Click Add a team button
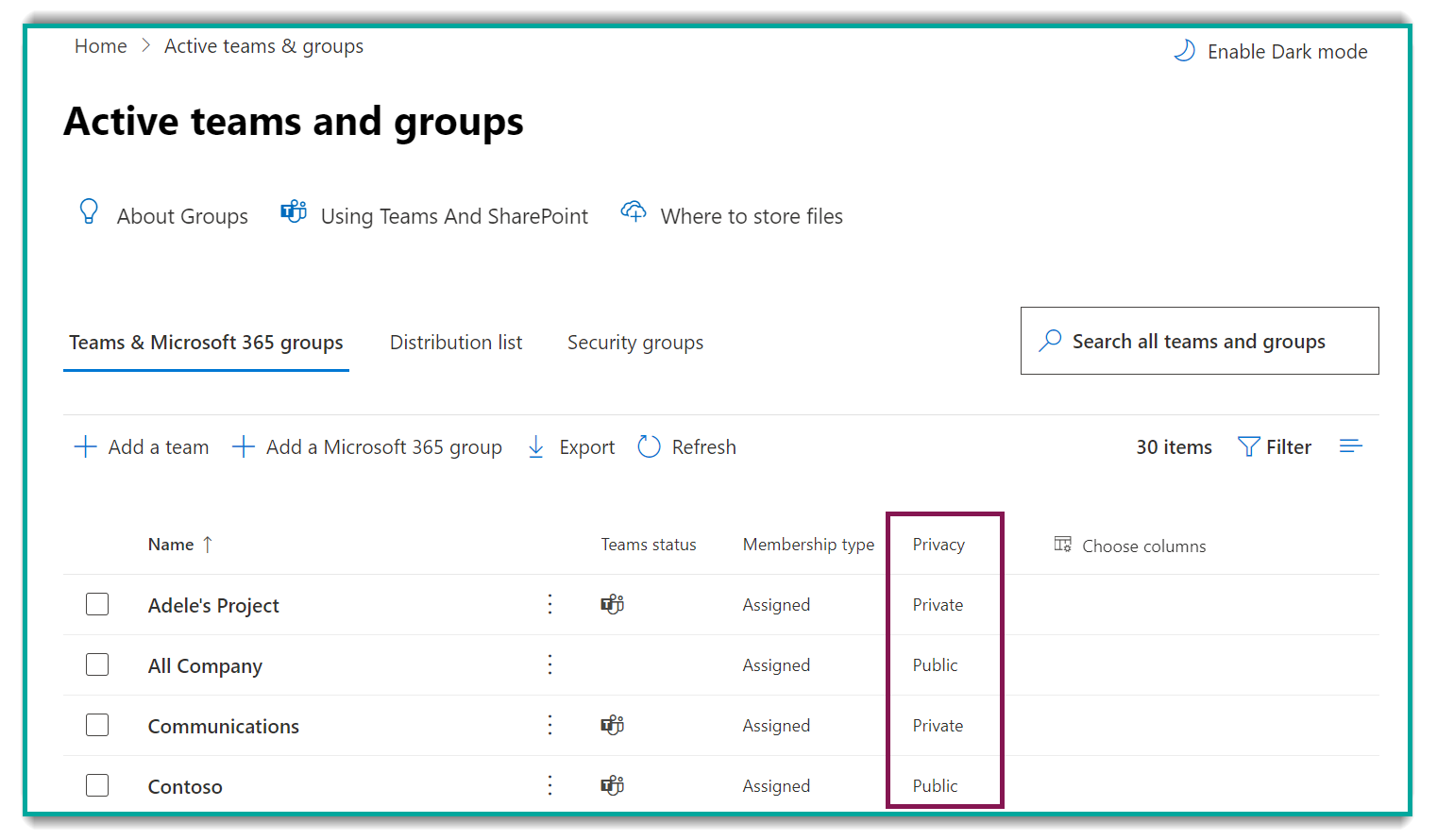Image resolution: width=1437 pixels, height=840 pixels. click(x=142, y=446)
